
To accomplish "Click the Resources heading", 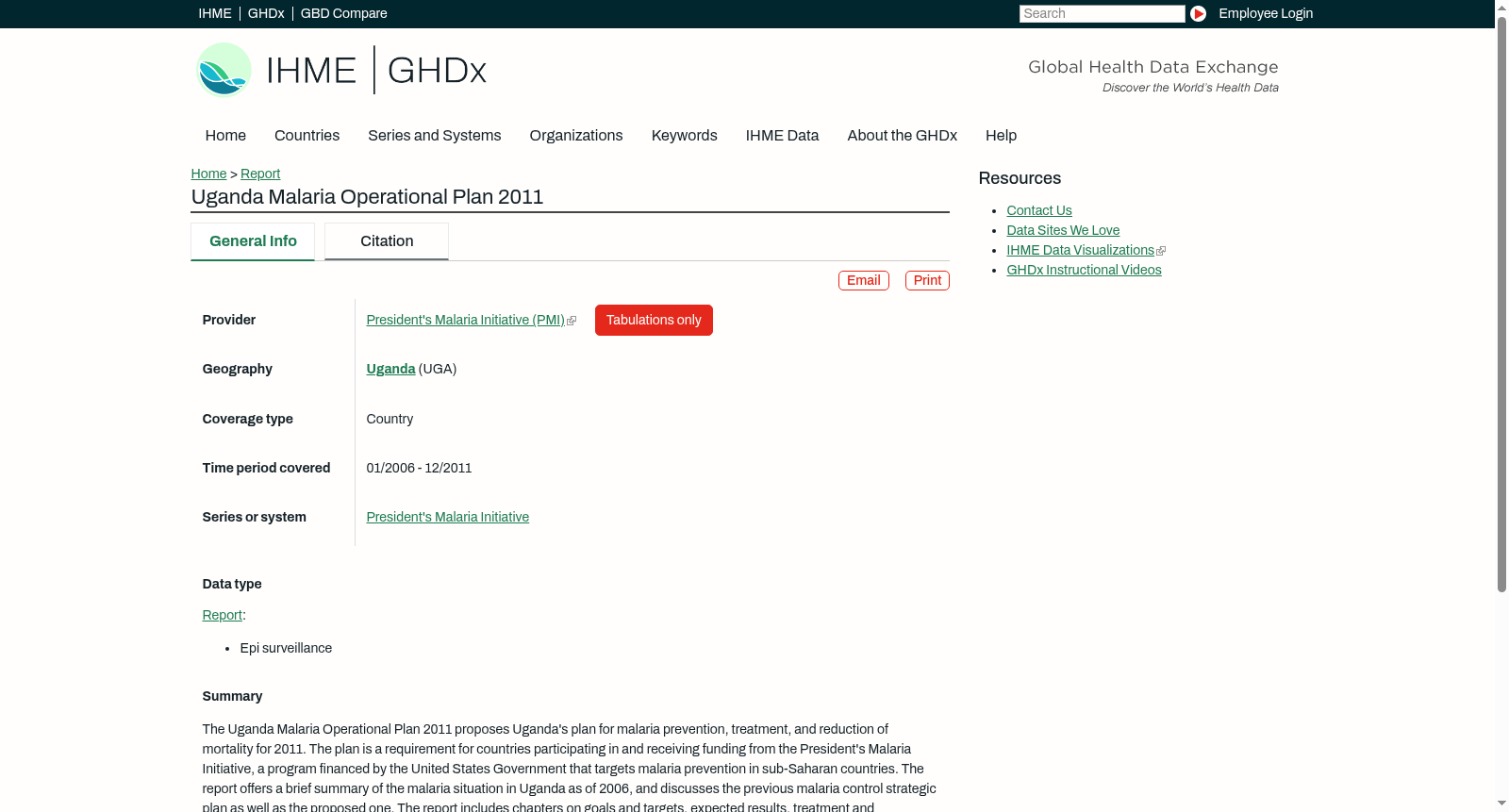I will point(1020,179).
